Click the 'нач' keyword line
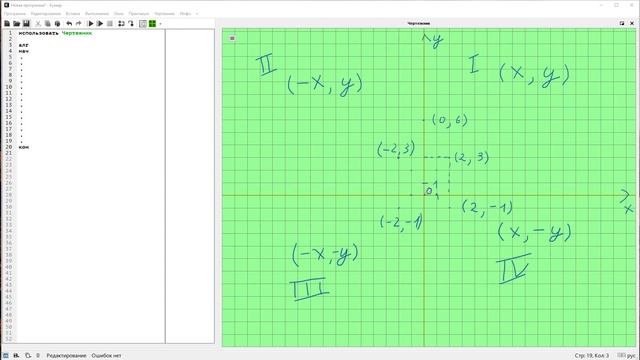640x360 pixels. tap(24, 51)
